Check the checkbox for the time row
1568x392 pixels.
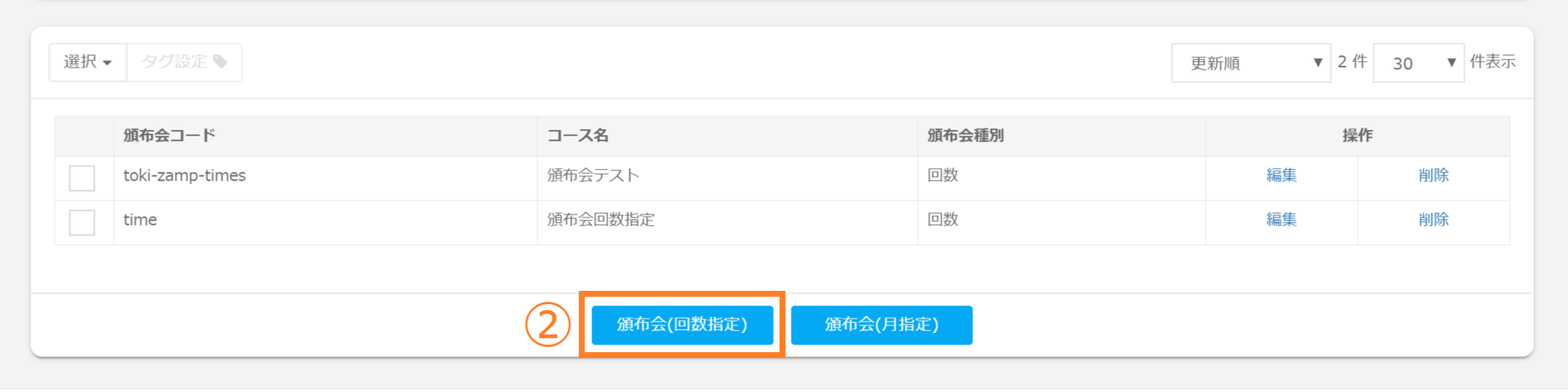tap(82, 223)
